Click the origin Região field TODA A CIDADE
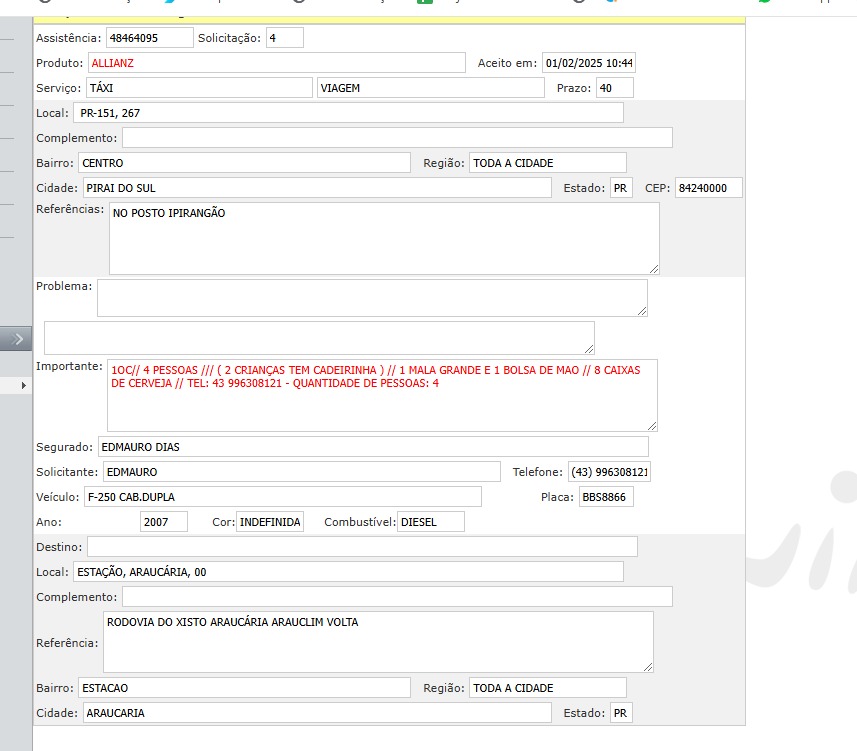Screen dimensions: 857x751 [x=548, y=163]
